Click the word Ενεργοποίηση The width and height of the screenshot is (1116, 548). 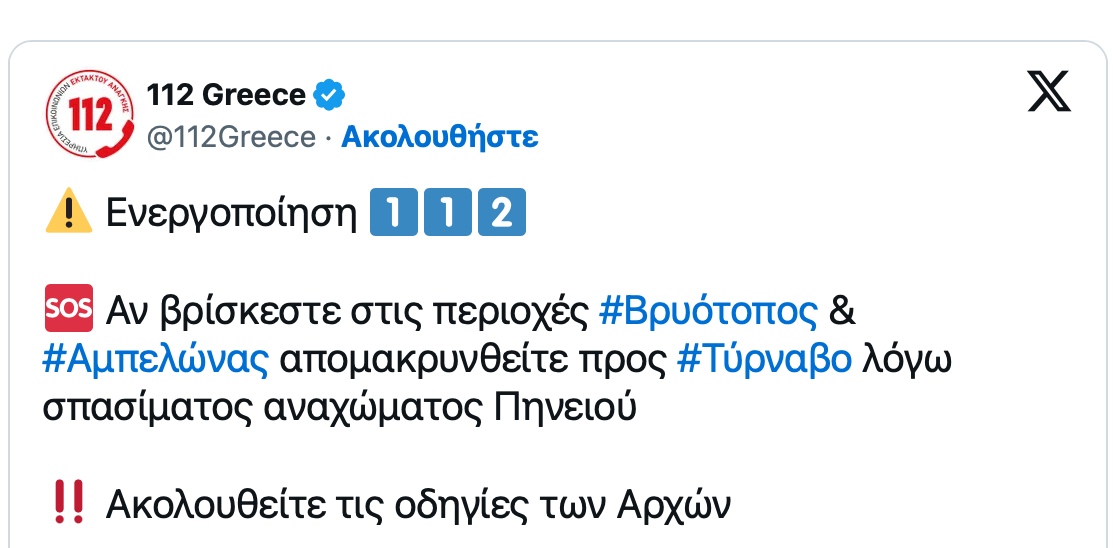pos(232,214)
